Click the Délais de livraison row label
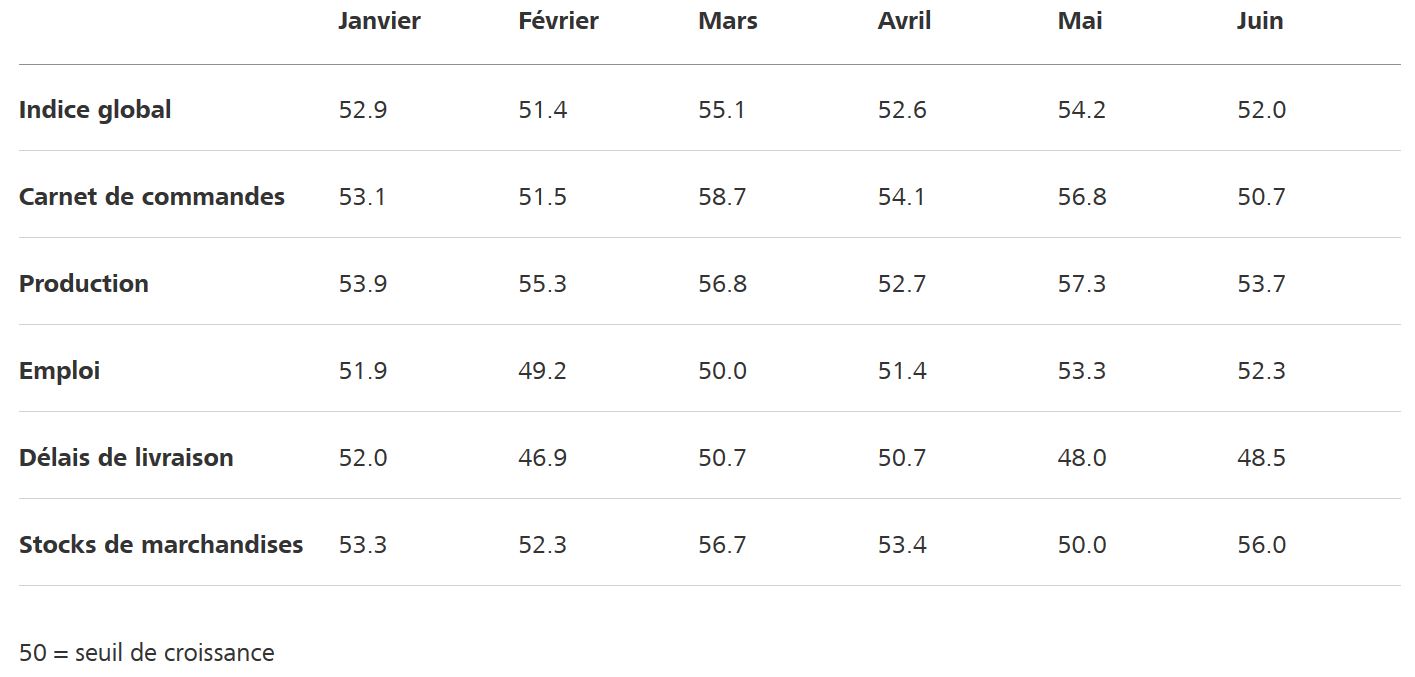This screenshot has height=677, width=1415. coord(126,457)
